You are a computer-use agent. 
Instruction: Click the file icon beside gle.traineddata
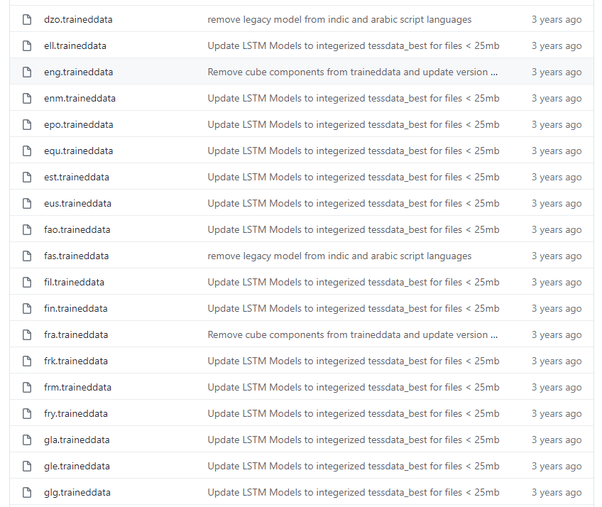pos(27,466)
